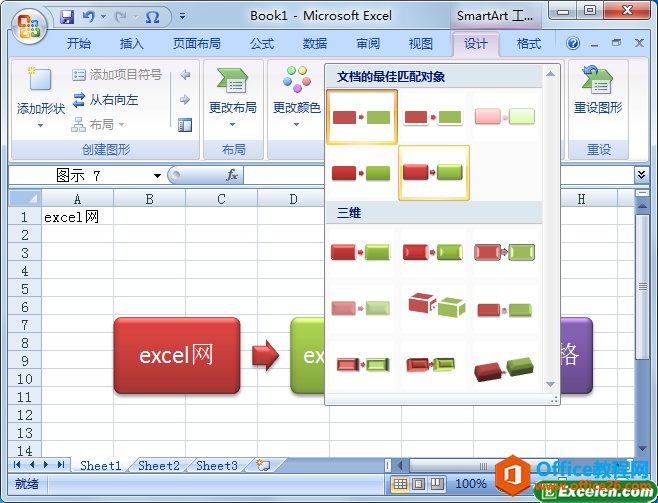Expand the 添加形状 dropdown arrow

[x=40, y=125]
